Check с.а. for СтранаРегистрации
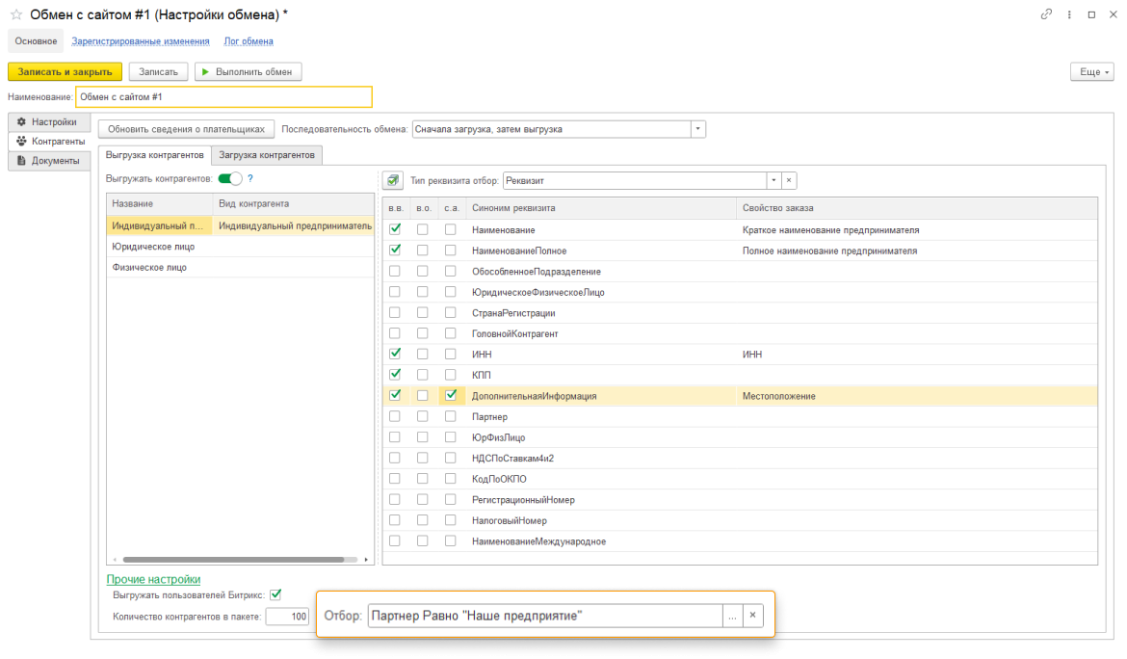1127x659 pixels. (451, 313)
